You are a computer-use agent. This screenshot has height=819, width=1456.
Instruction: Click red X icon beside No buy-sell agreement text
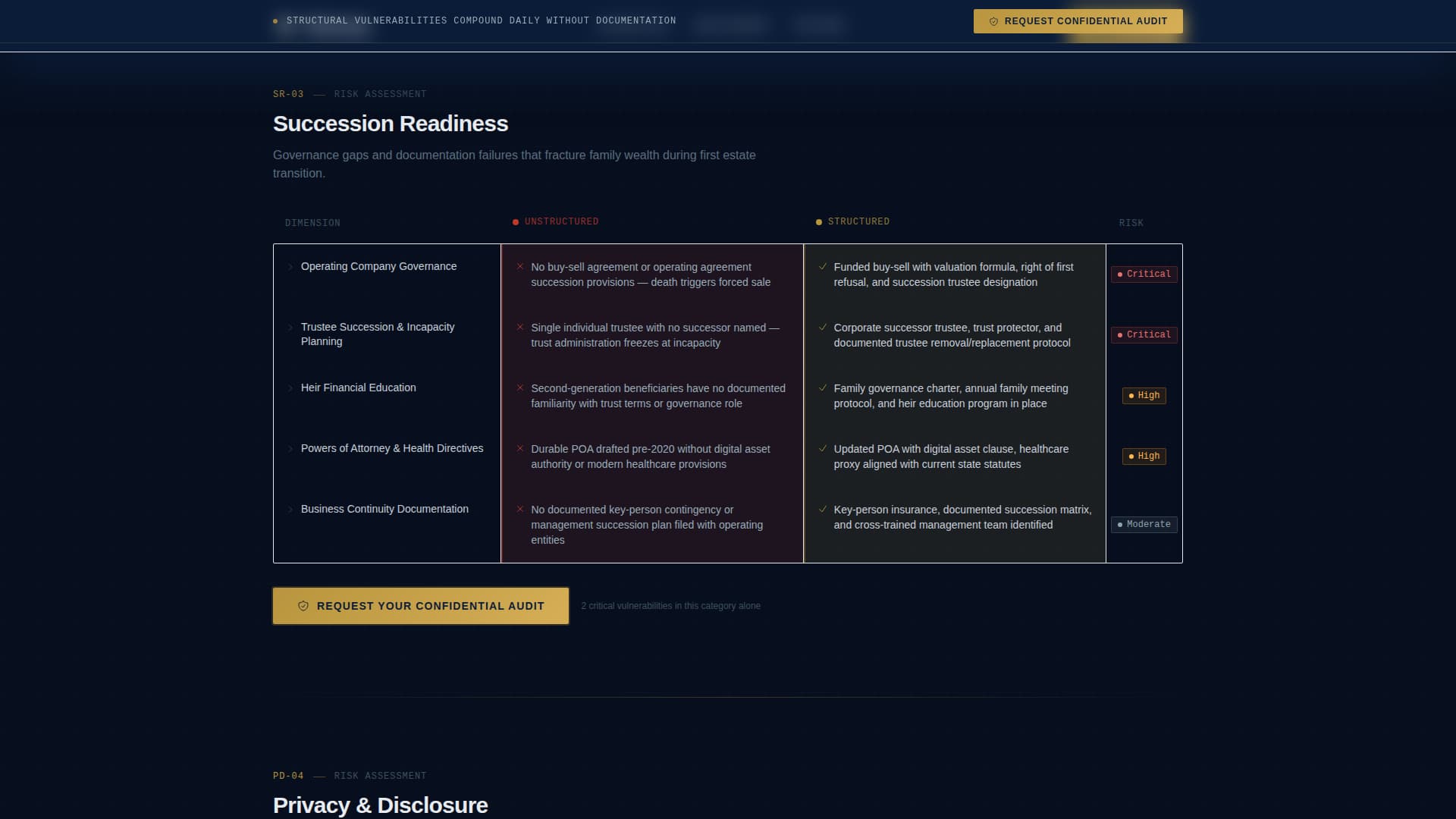tap(520, 266)
